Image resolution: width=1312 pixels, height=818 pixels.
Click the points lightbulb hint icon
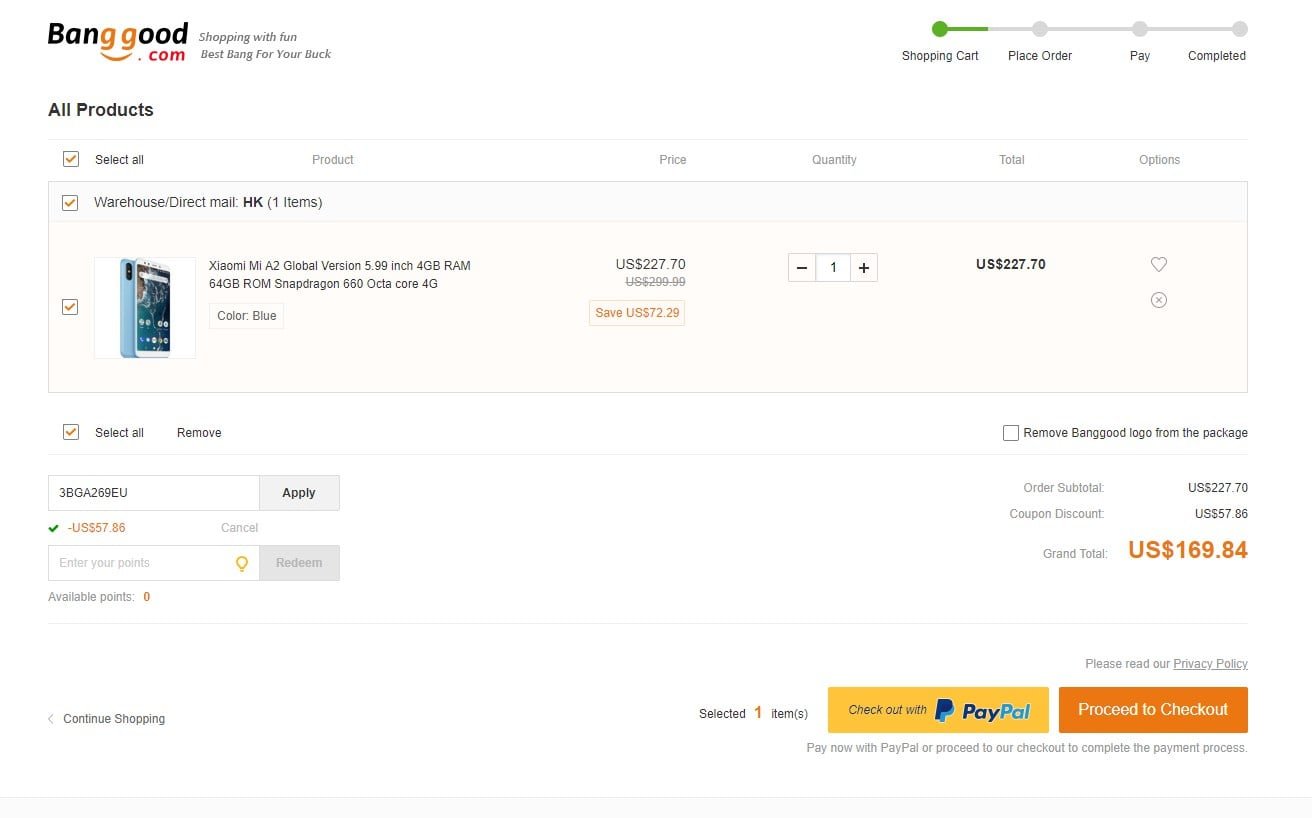point(242,563)
